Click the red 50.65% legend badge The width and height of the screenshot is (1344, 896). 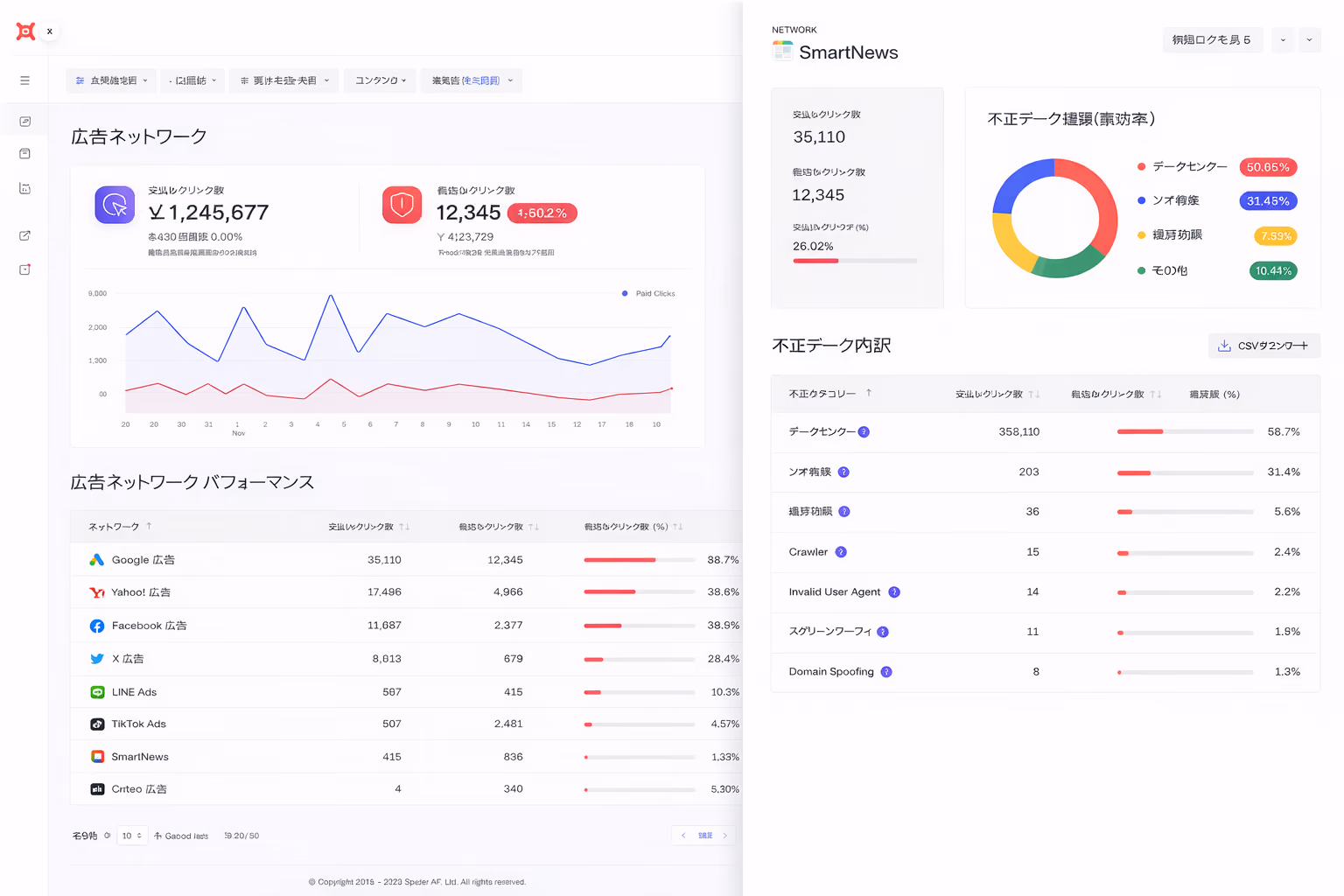click(x=1268, y=167)
